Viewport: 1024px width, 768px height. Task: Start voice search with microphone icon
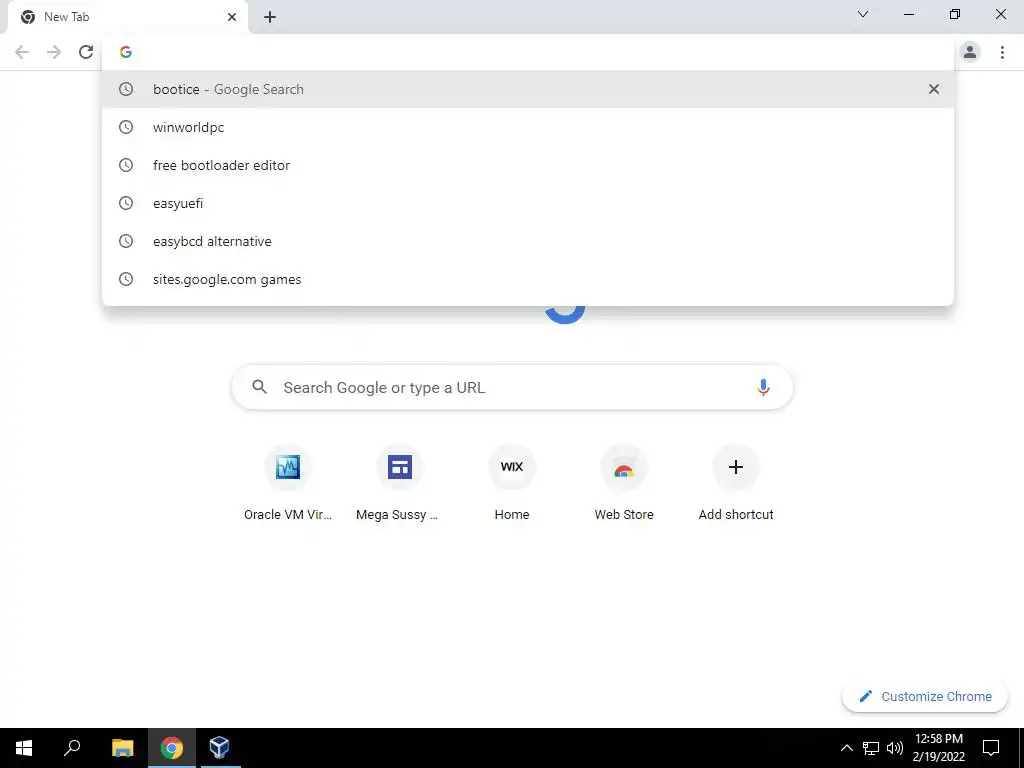[763, 387]
